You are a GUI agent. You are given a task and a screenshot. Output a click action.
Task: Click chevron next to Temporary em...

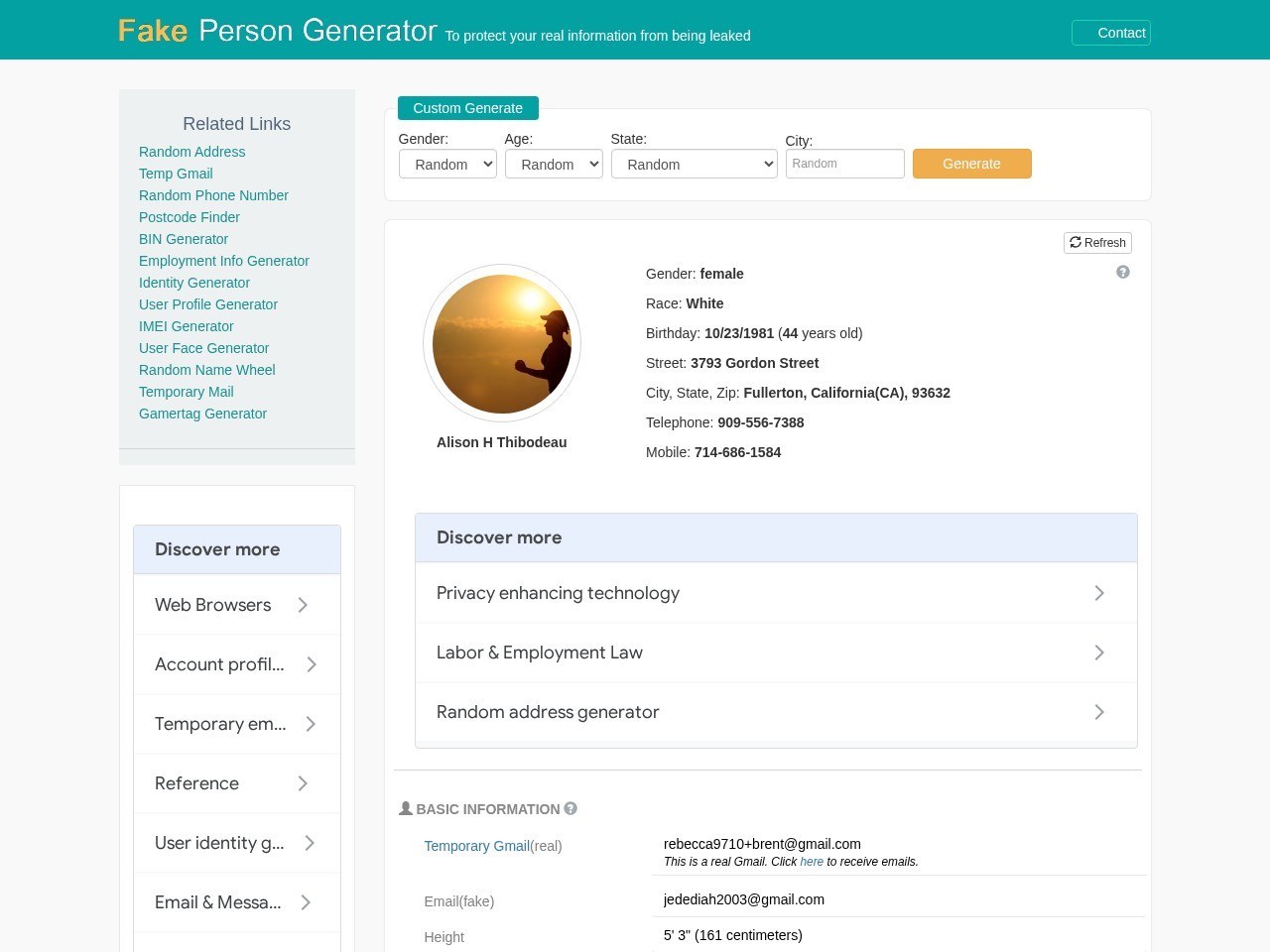click(311, 724)
